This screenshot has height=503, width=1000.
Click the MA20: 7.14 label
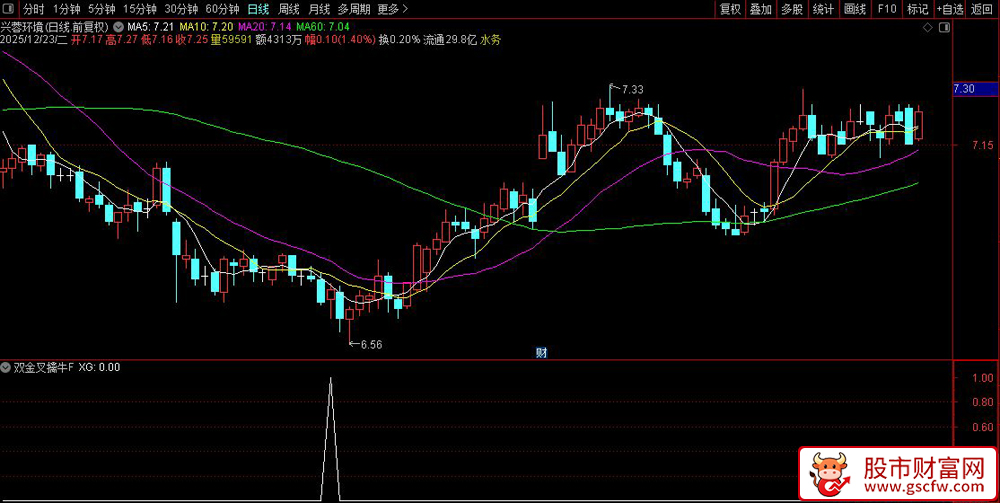pos(265,27)
